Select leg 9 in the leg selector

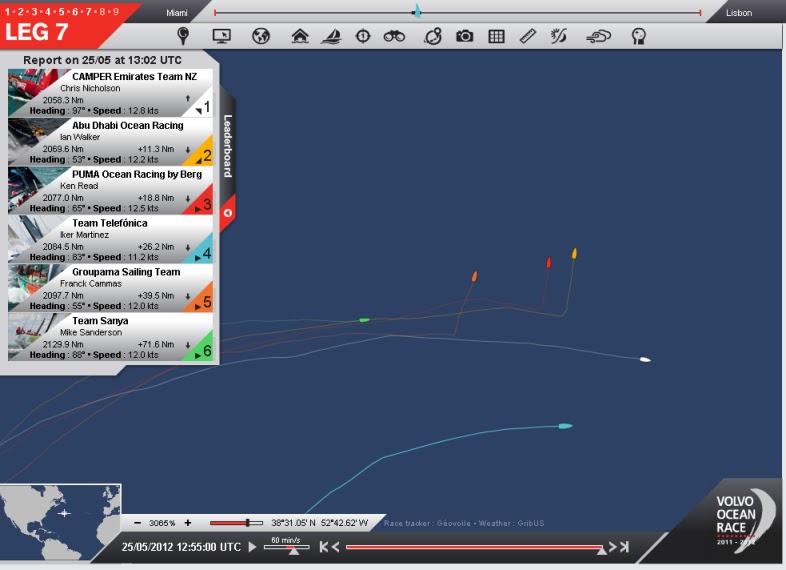tap(116, 12)
